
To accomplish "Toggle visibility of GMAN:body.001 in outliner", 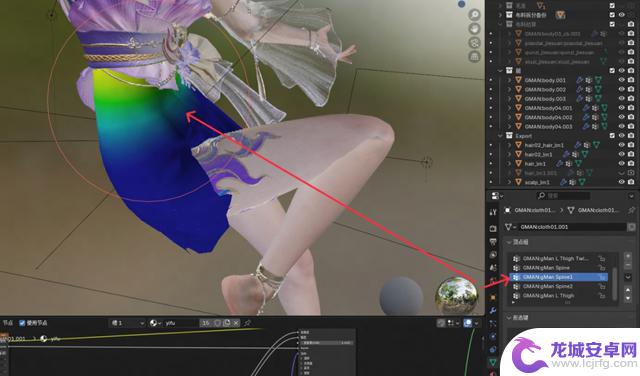I will [x=622, y=80].
